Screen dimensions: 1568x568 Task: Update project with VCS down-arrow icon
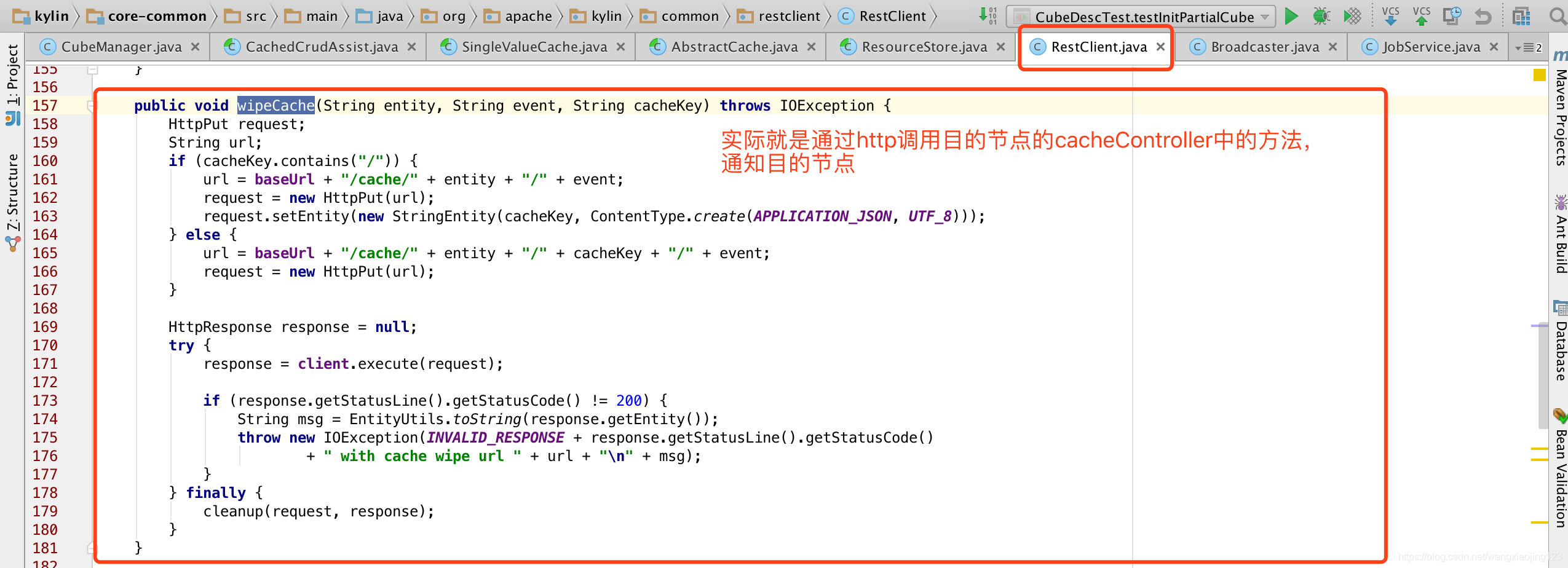click(1390, 16)
